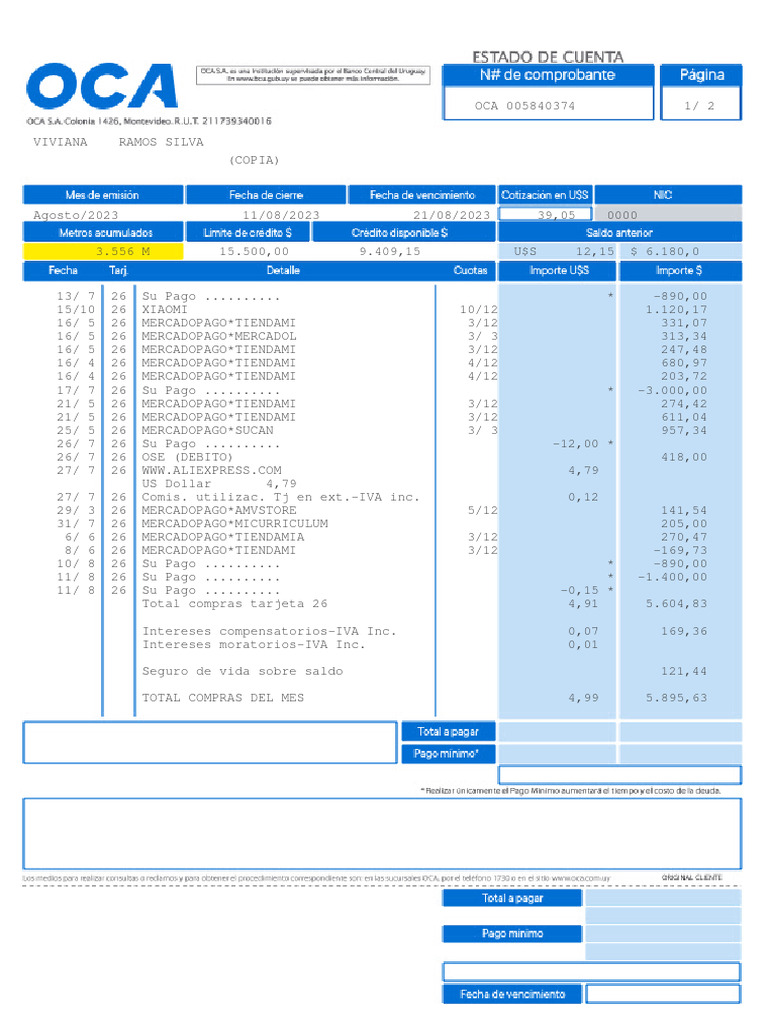The height and width of the screenshot is (1024, 768).
Task: Click the bottom Total a pagar label
Action: [512, 899]
